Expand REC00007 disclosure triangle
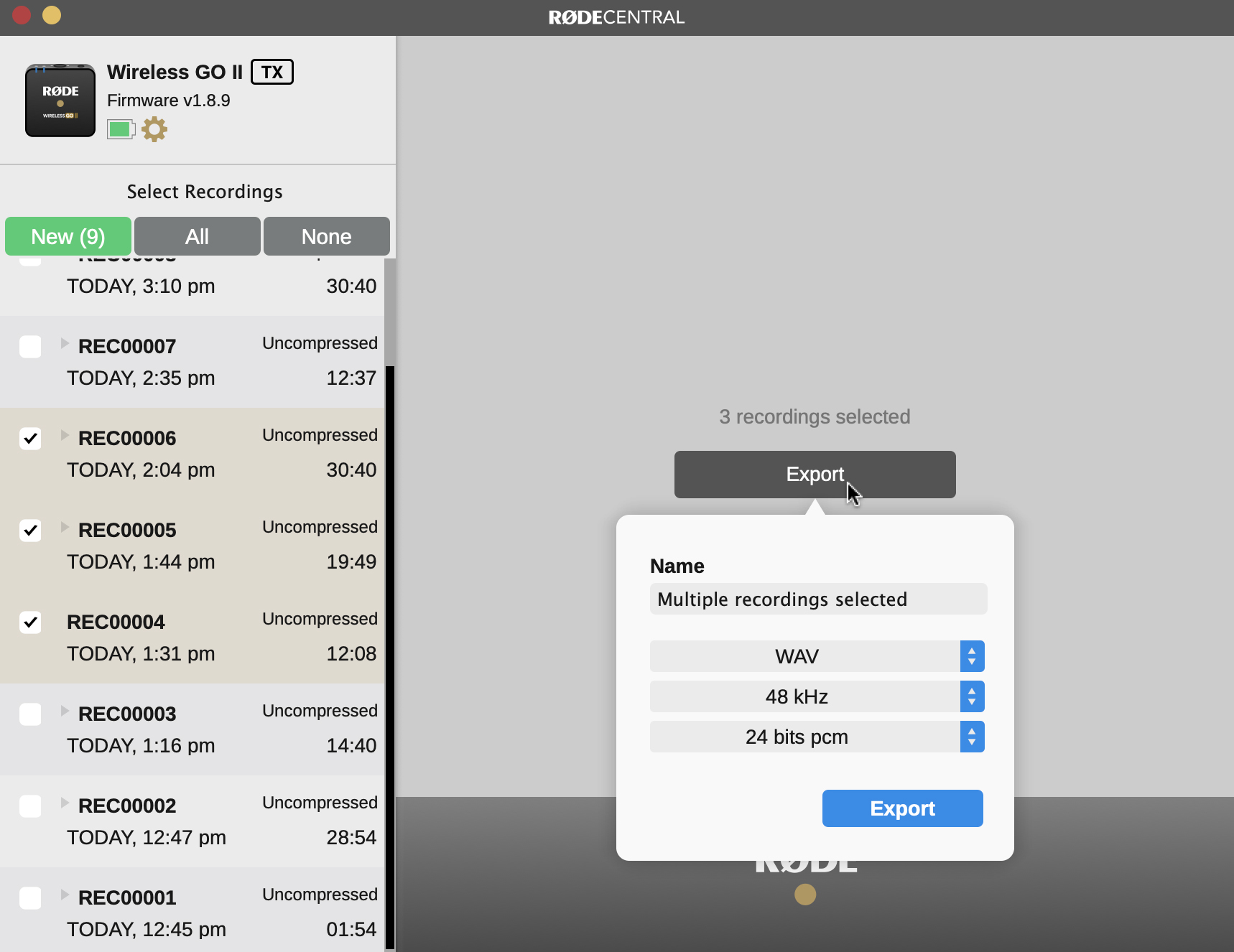Image resolution: width=1234 pixels, height=952 pixels. coord(65,343)
